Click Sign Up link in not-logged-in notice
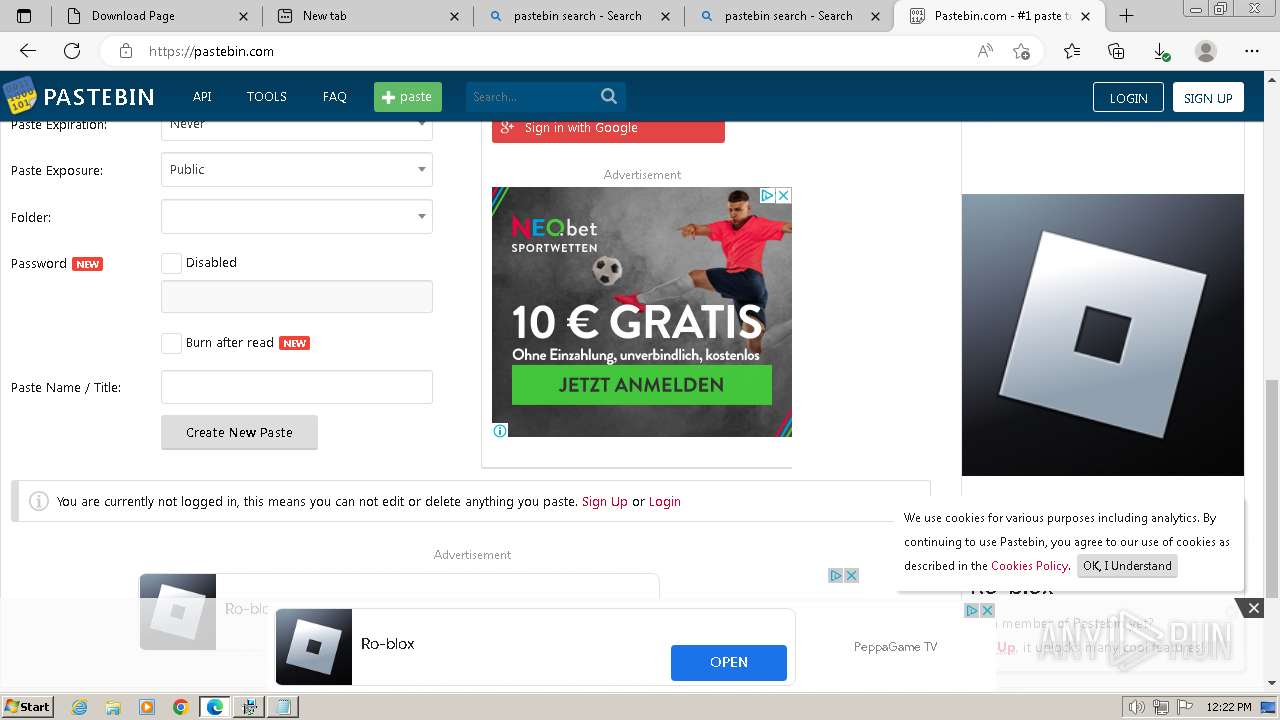The width and height of the screenshot is (1280, 720). pyautogui.click(x=605, y=502)
